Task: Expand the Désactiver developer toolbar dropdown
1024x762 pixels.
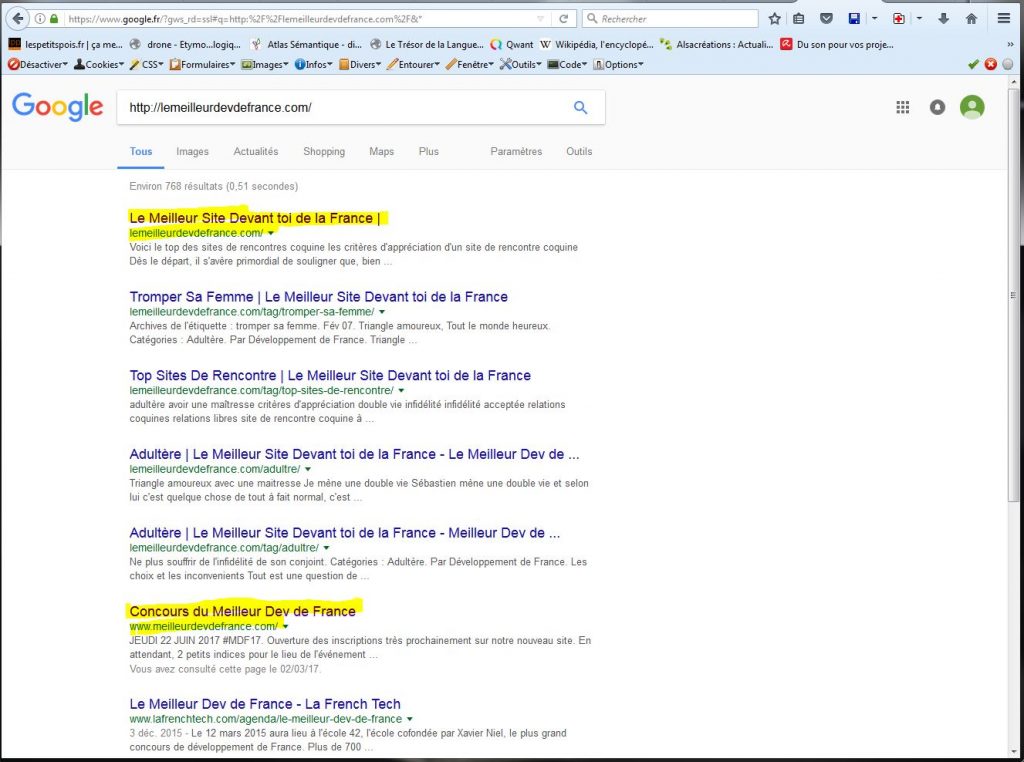Action: coord(38,64)
